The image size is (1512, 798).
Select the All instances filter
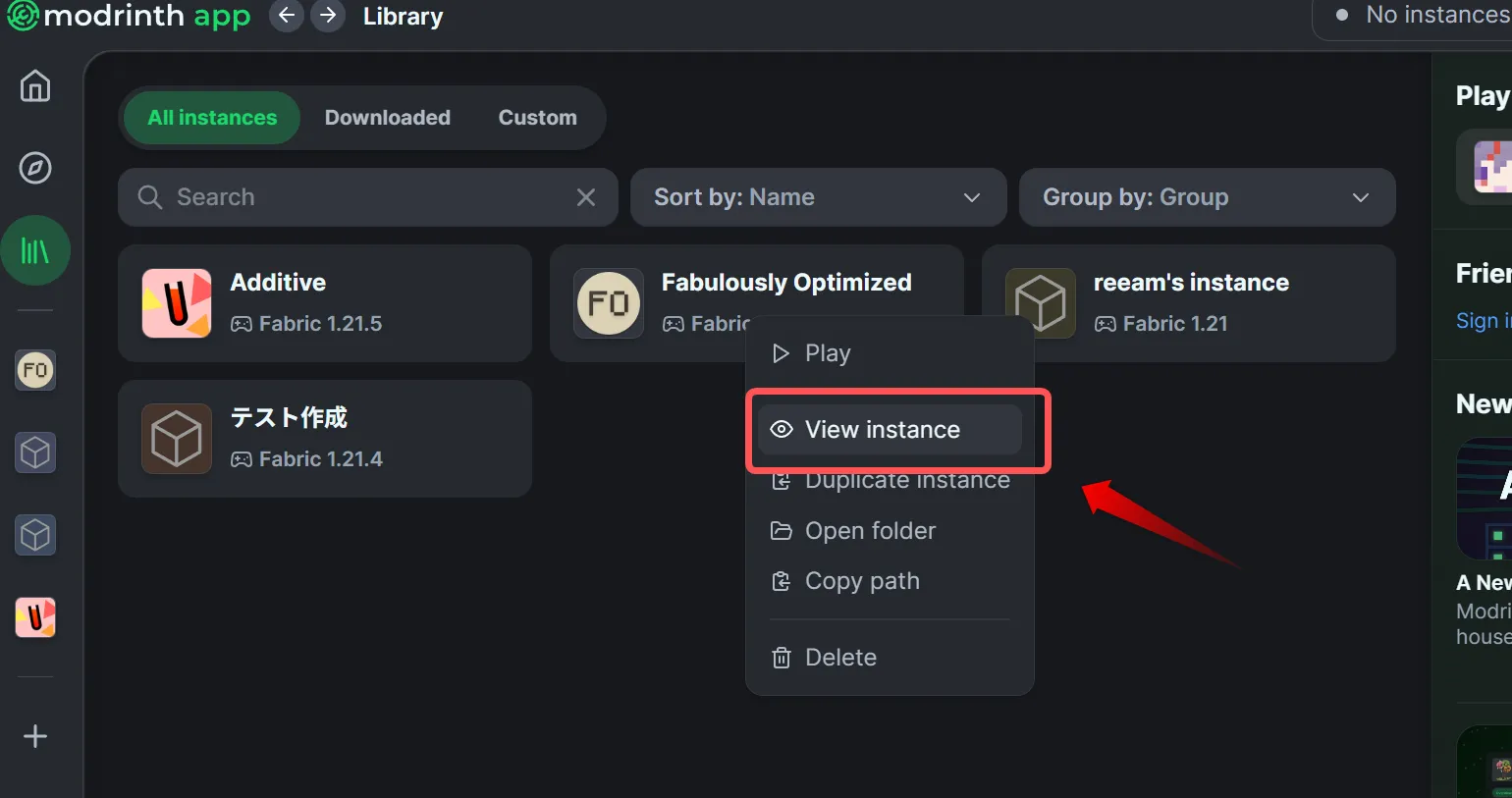[x=212, y=118]
